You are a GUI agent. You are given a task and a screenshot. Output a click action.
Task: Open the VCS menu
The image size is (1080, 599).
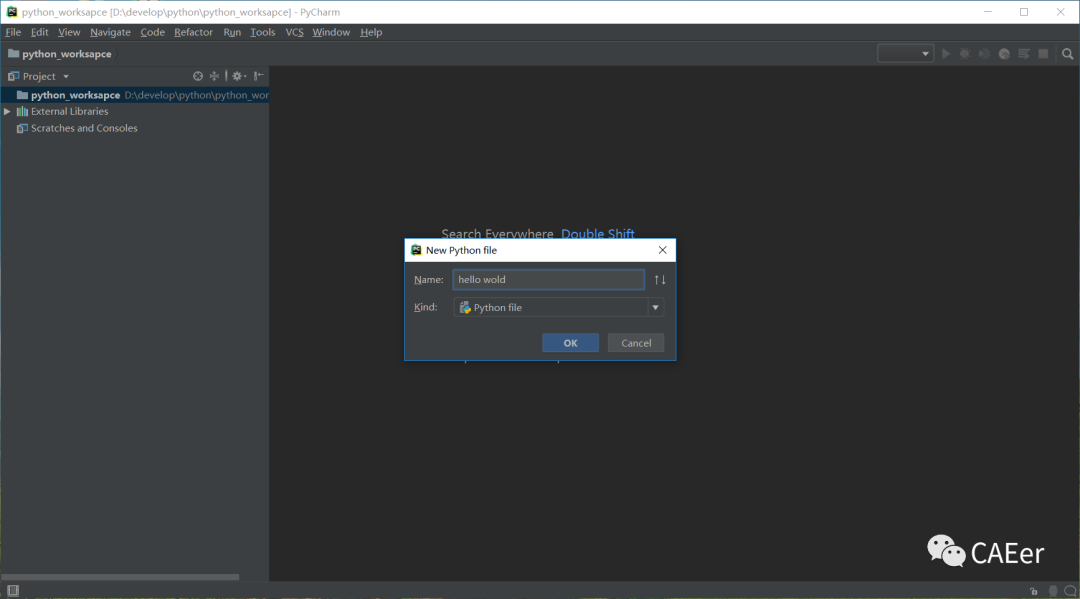coord(294,32)
